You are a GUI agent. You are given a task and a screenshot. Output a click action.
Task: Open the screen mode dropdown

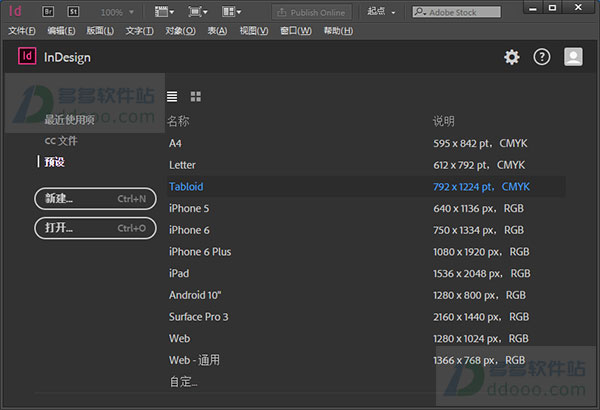point(198,12)
